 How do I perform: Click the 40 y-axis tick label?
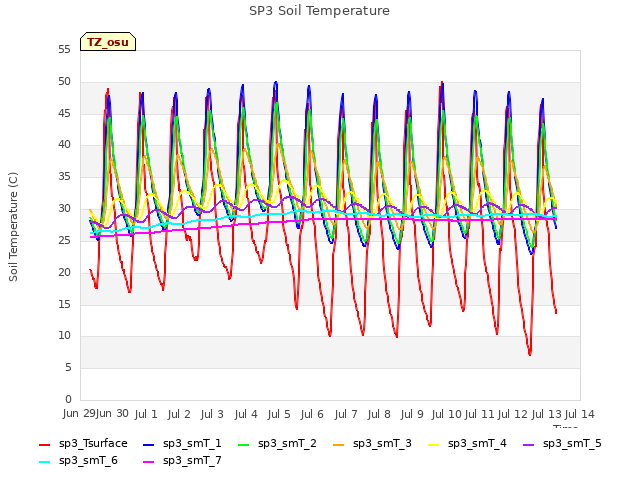(x=64, y=145)
